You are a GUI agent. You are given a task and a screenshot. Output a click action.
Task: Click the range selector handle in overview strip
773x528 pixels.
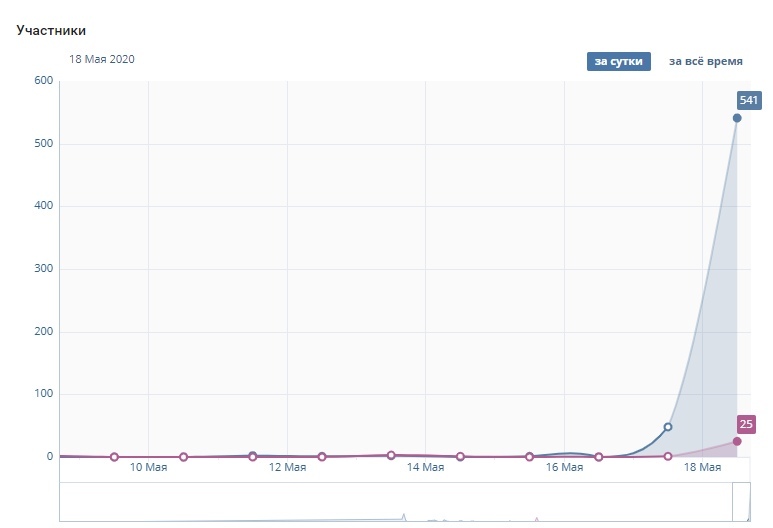(x=741, y=502)
